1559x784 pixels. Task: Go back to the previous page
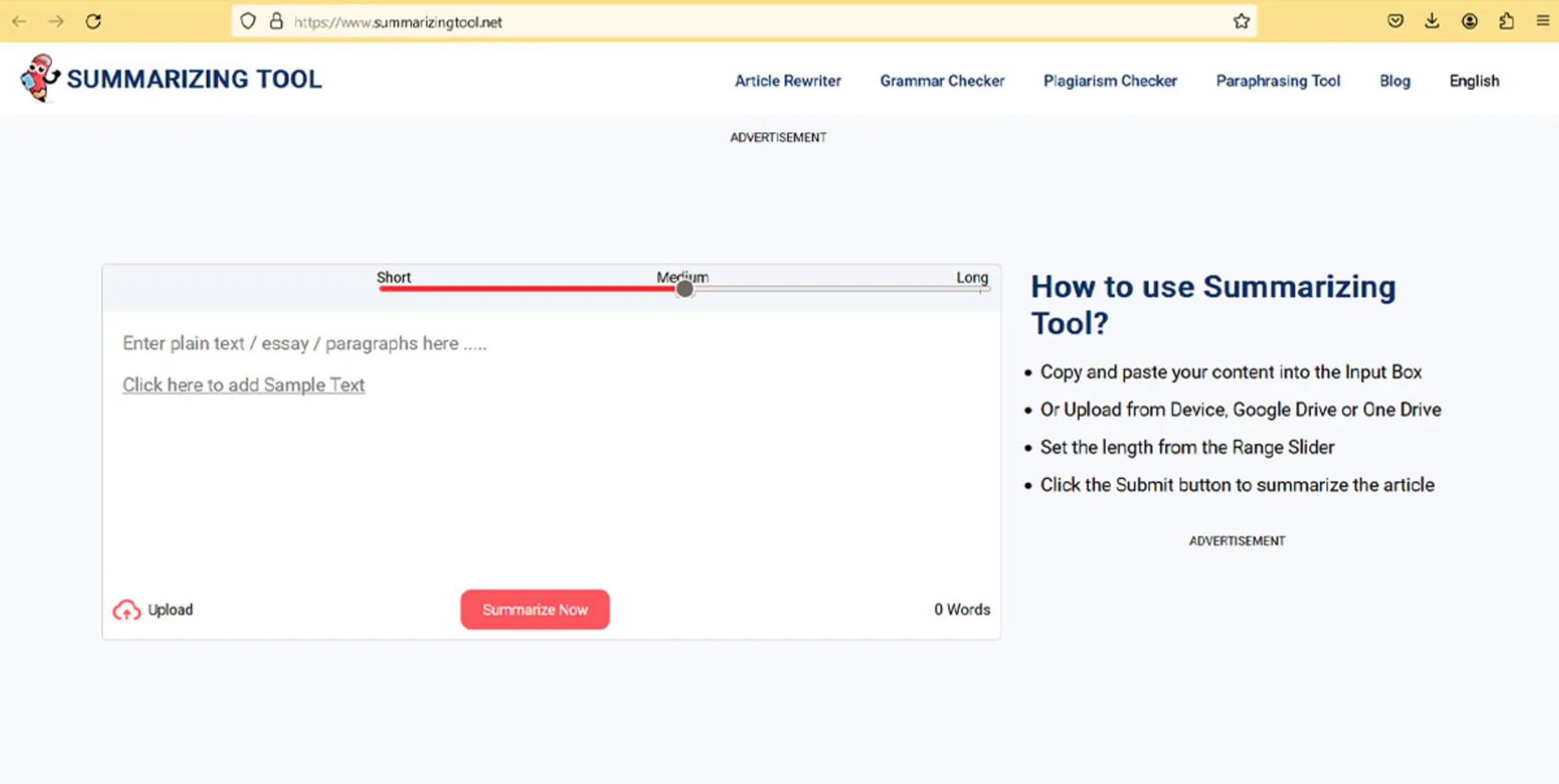click(x=17, y=21)
